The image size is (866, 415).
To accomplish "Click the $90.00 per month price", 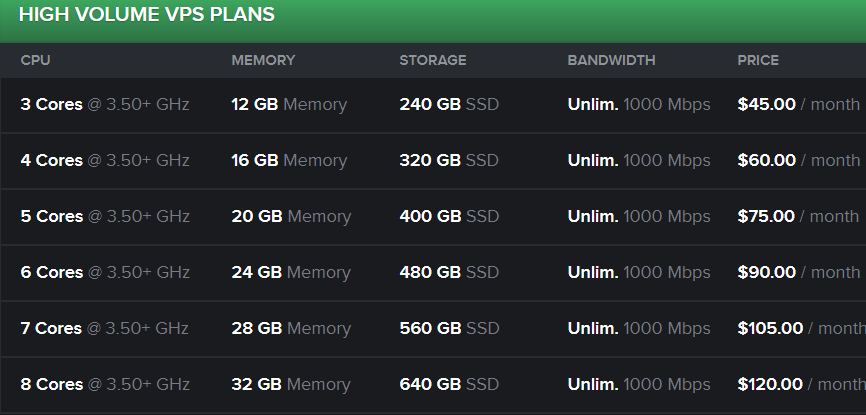I will pos(798,272).
